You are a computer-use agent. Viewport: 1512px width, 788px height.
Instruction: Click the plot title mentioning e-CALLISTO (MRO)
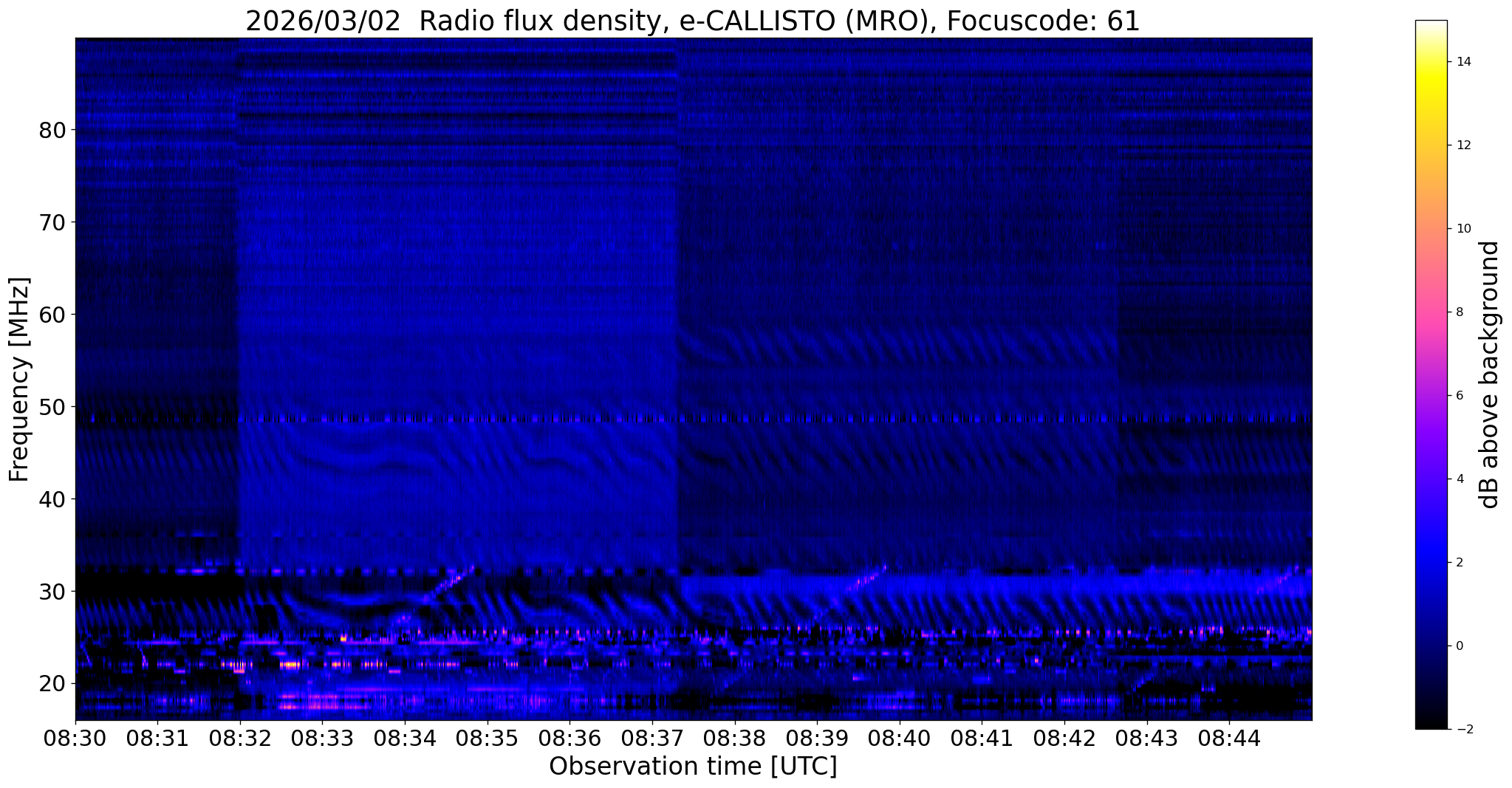693,21
